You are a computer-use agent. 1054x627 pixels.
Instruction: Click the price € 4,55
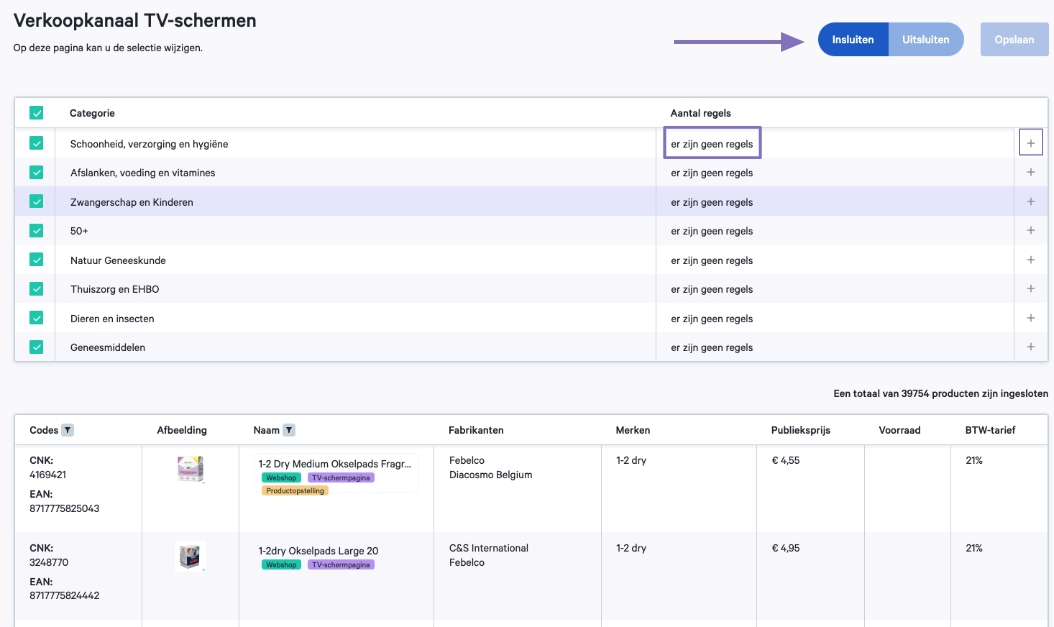pyautogui.click(x=786, y=460)
